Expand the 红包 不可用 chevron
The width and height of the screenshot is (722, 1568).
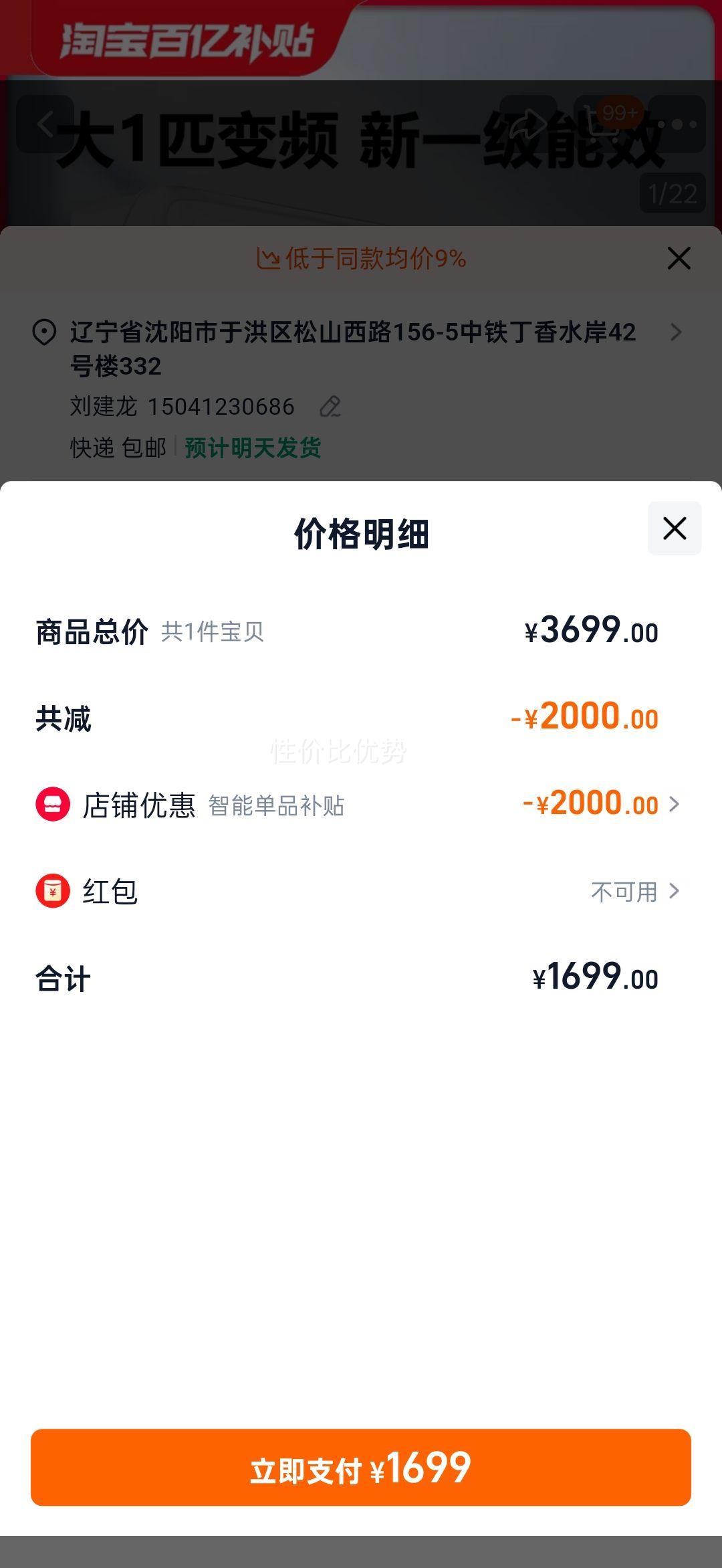coord(674,891)
